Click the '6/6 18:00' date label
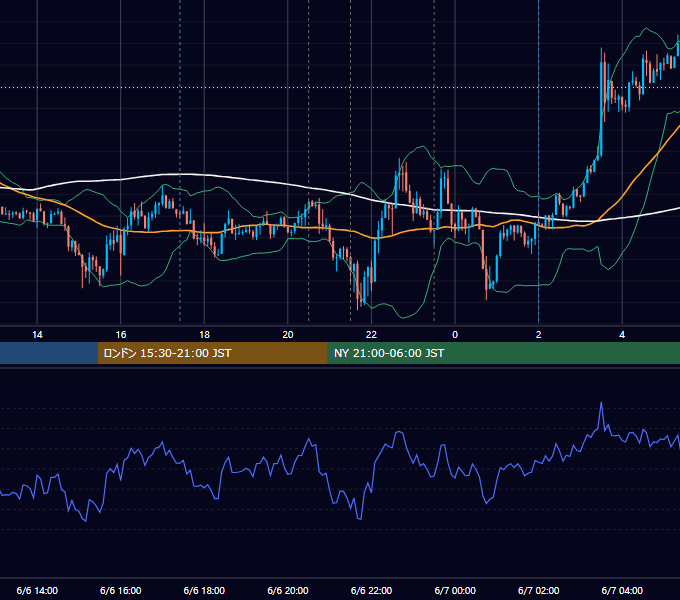The image size is (680, 600). point(204,590)
